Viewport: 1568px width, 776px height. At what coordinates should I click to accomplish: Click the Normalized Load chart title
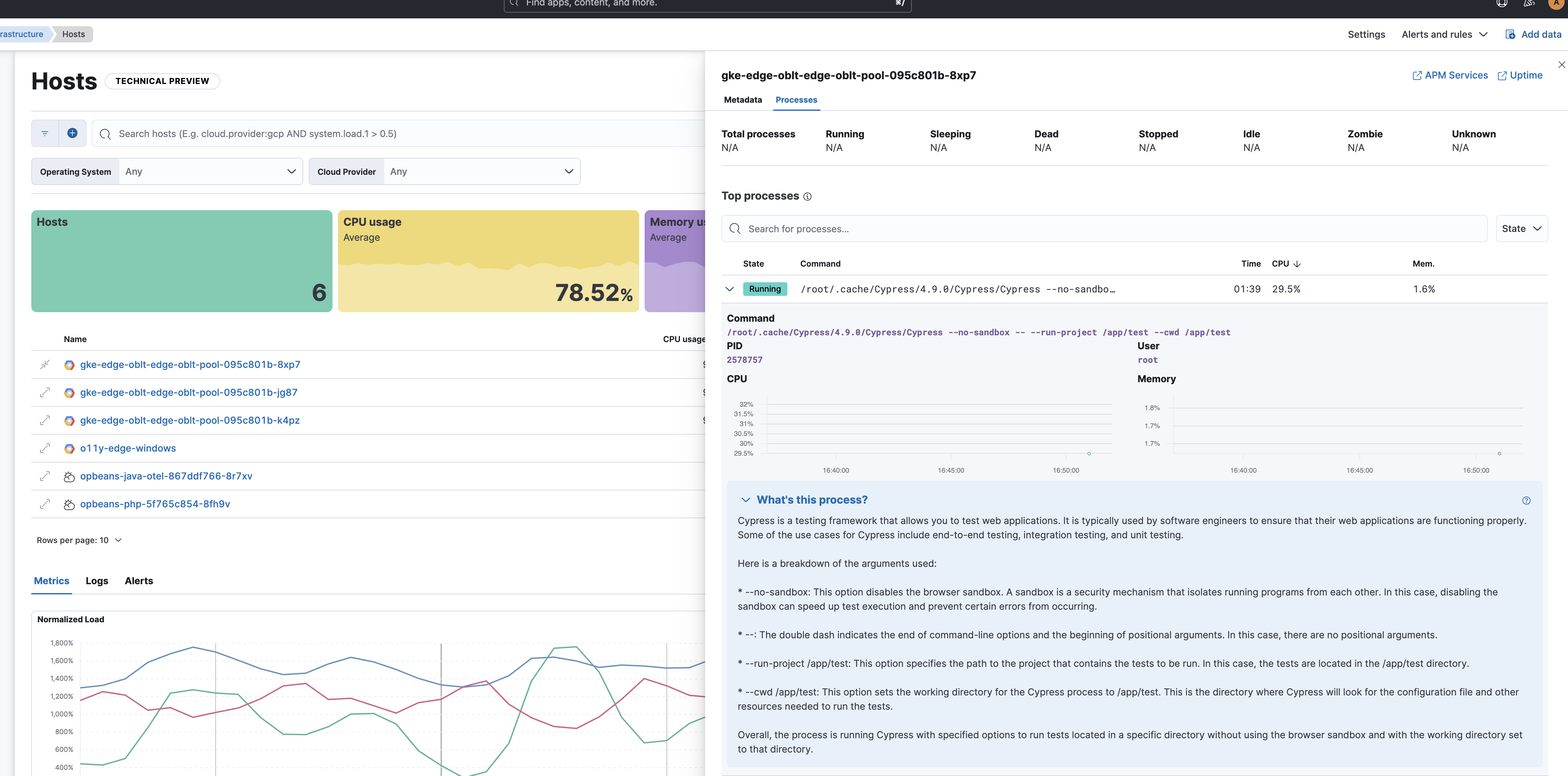[71, 620]
